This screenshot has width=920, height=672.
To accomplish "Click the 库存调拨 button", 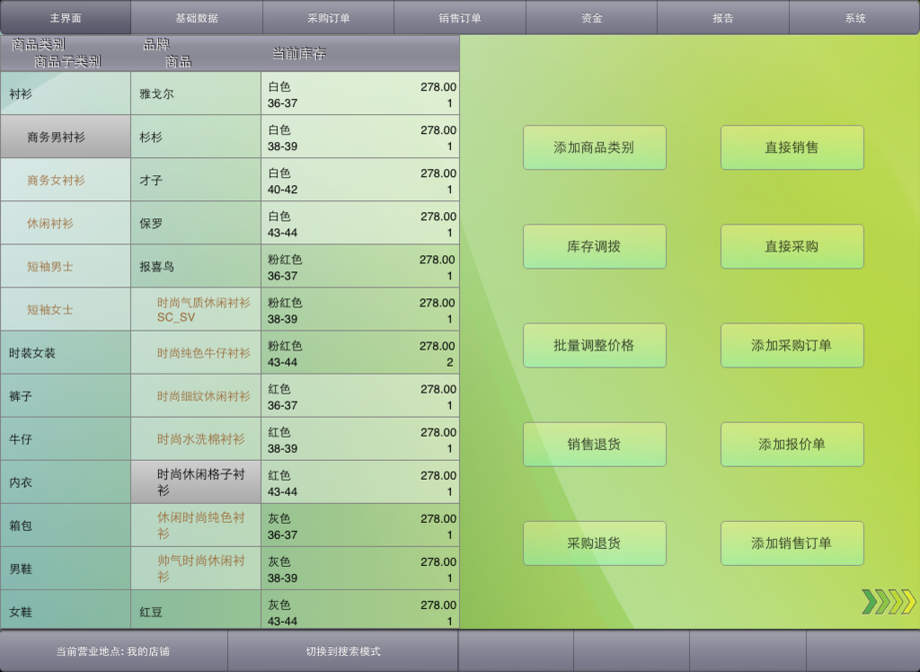I will pos(594,247).
